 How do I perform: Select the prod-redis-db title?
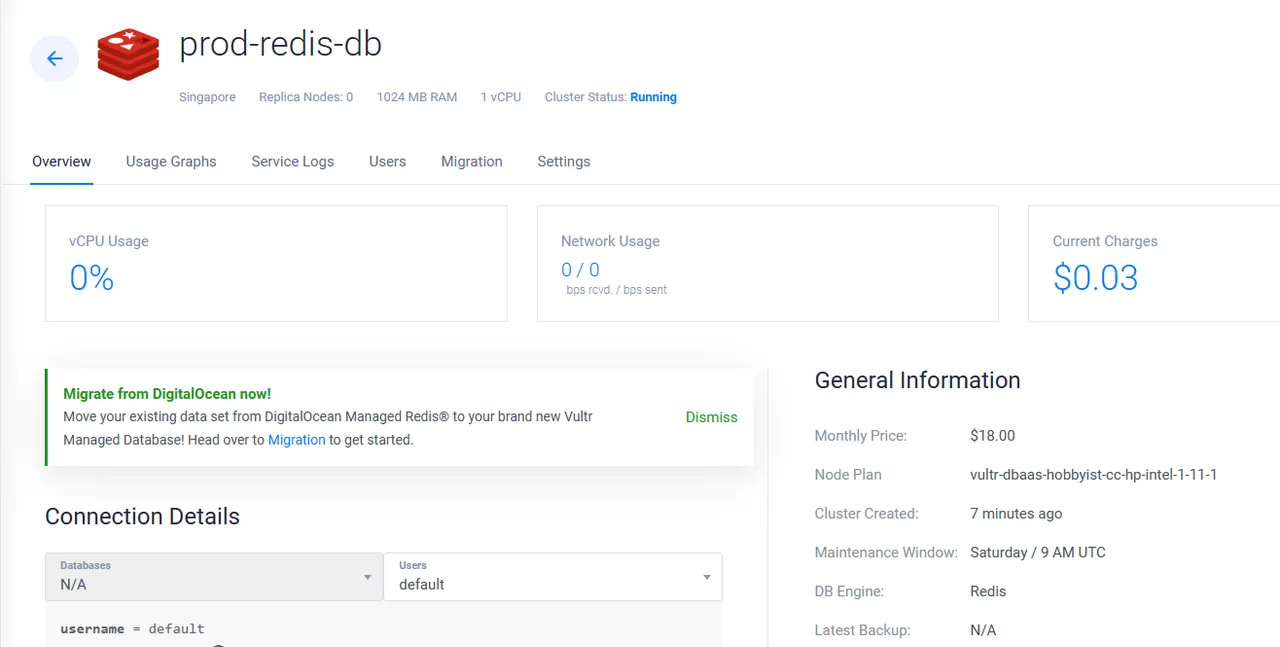tap(281, 44)
